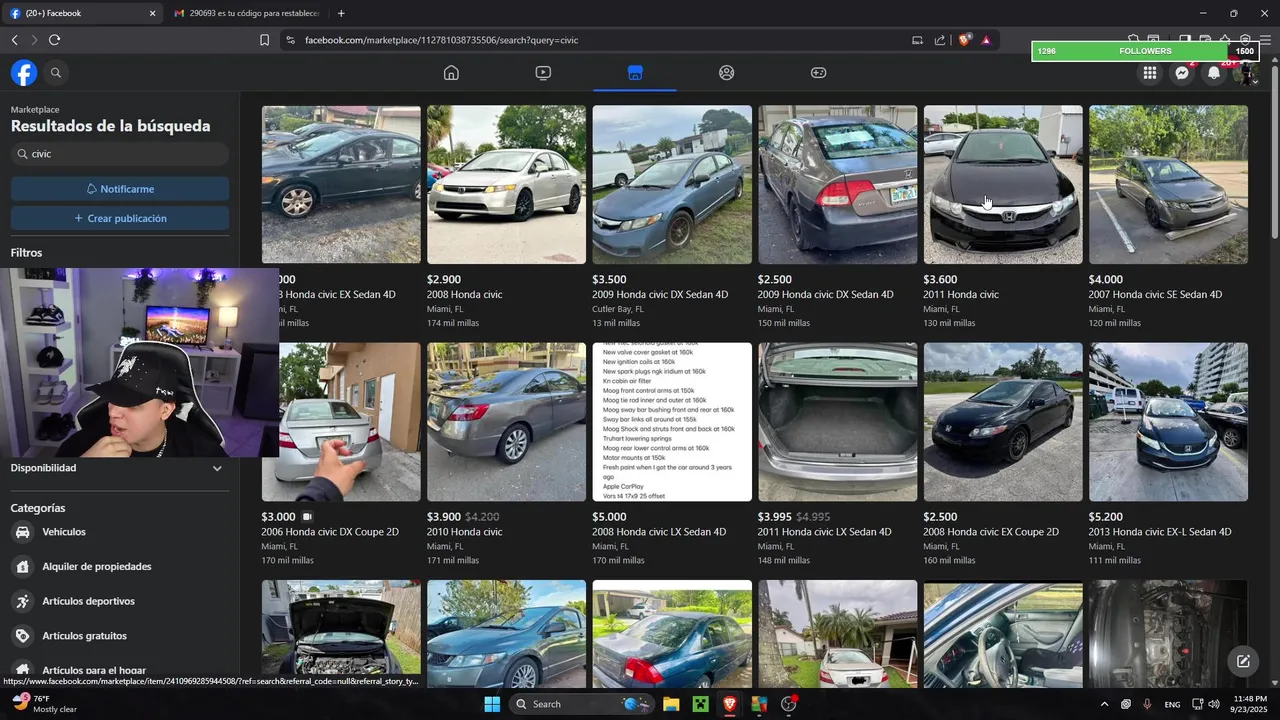Viewport: 1280px width, 720px height.
Task: Select the Marketplace storefront icon
Action: point(635,73)
